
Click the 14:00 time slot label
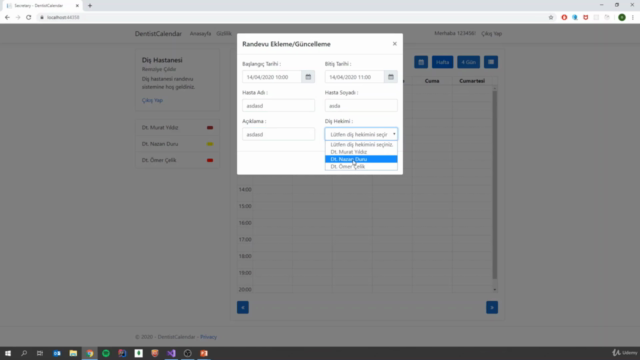pyautogui.click(x=245, y=189)
